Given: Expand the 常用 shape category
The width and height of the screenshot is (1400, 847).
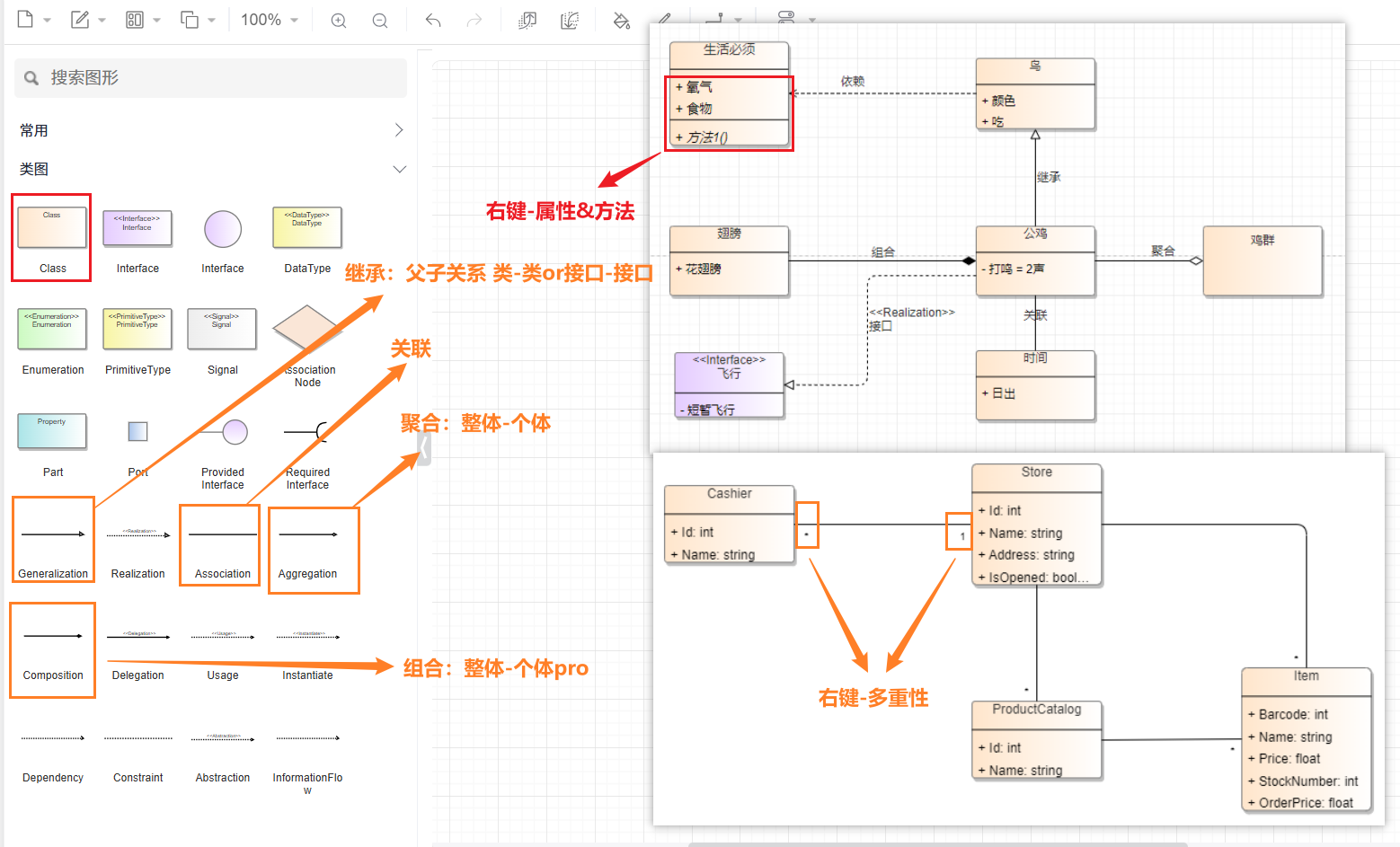Looking at the screenshot, I should click(x=399, y=130).
